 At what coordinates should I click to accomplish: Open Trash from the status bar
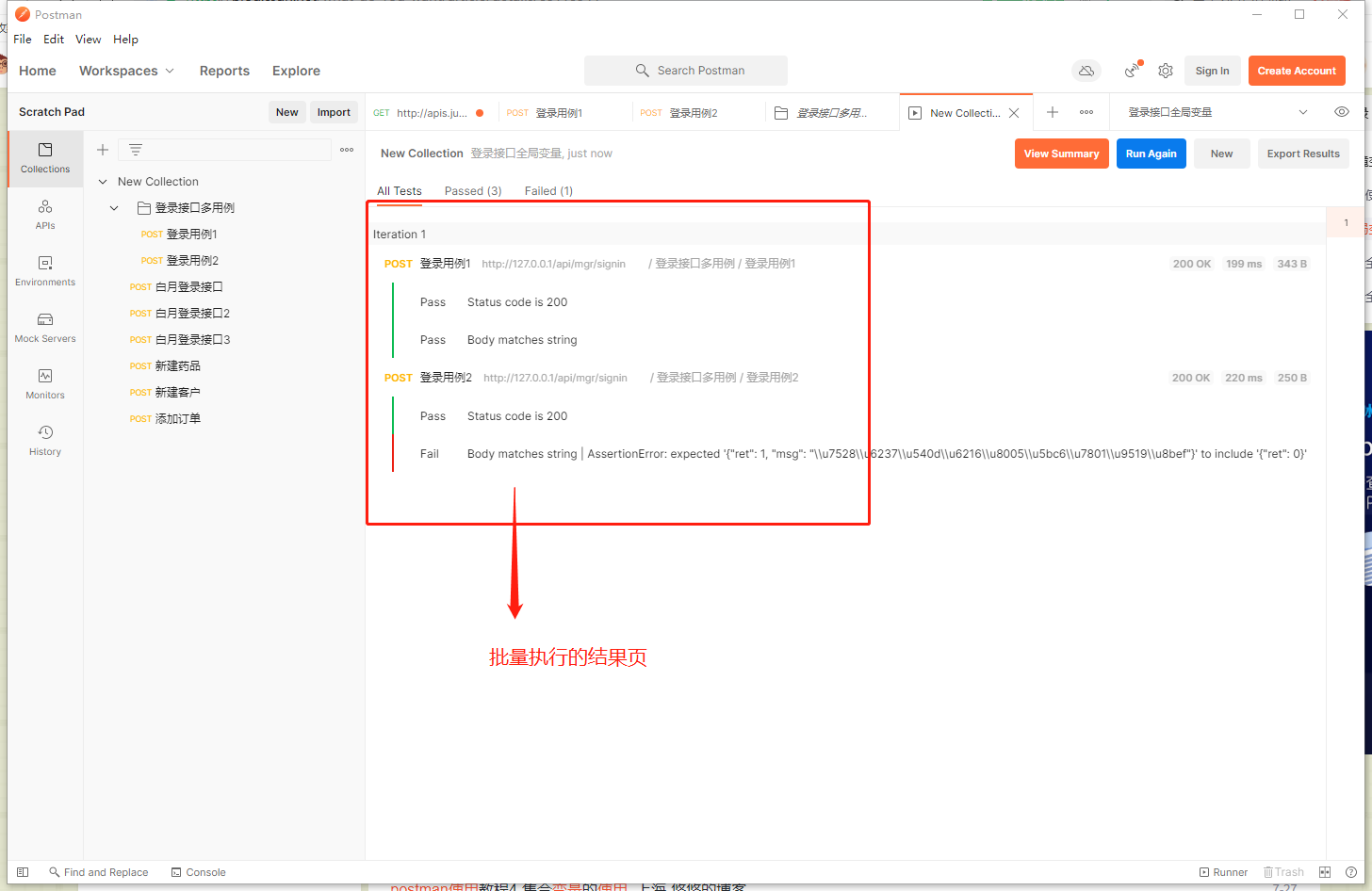[1283, 872]
